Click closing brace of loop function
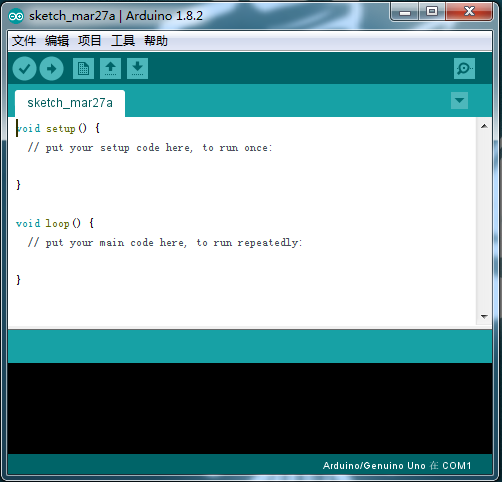 pos(18,280)
